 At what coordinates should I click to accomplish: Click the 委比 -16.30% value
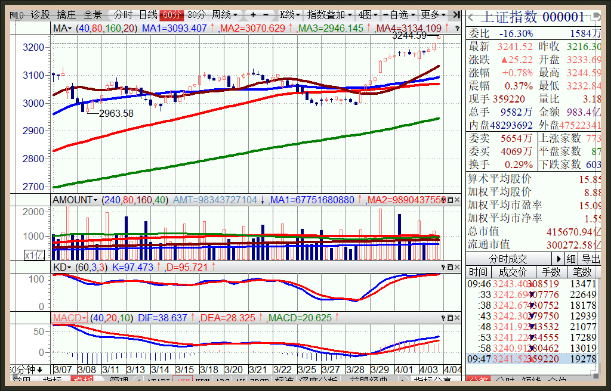pos(516,34)
